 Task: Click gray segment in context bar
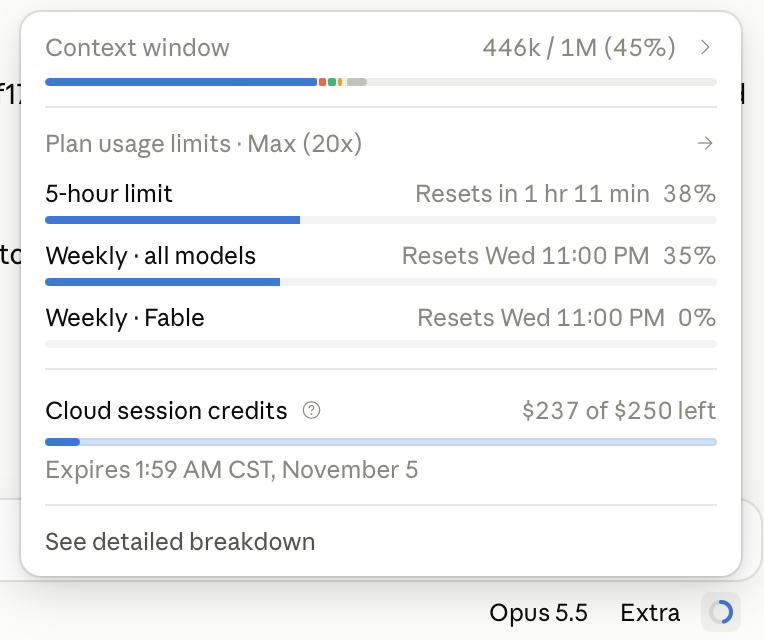pyautogui.click(x=357, y=82)
